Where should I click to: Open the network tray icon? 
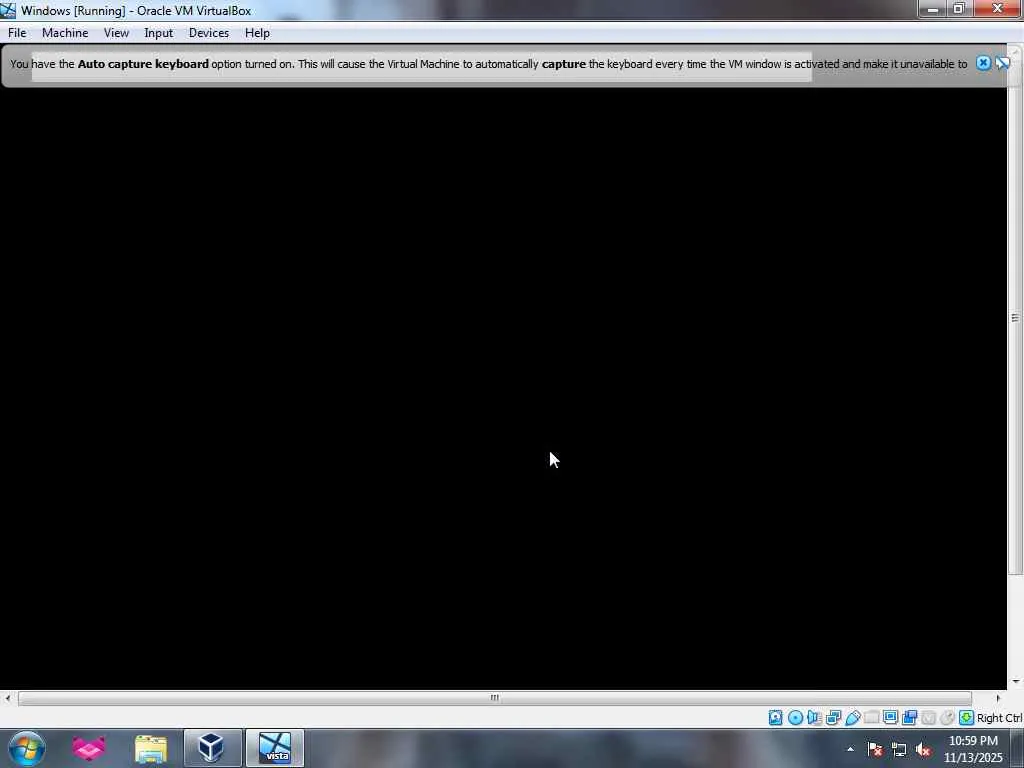[899, 749]
